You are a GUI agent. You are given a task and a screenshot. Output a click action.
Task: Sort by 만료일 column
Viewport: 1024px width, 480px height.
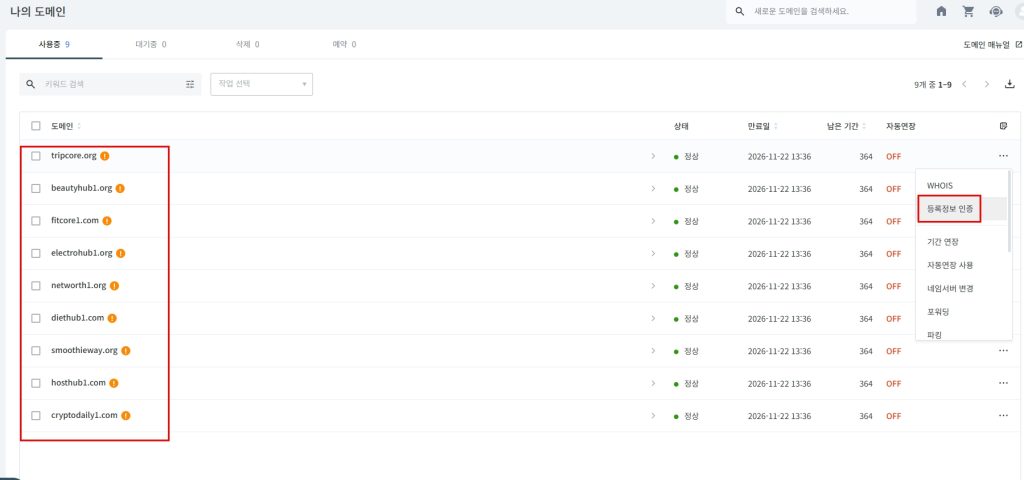coord(762,126)
